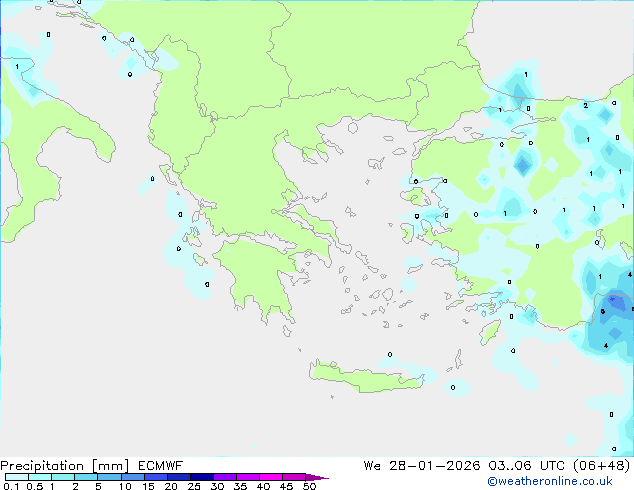Viewport: 634px width, 490px height.
Task: Click the "40" legend scale label
Action: click(x=263, y=486)
